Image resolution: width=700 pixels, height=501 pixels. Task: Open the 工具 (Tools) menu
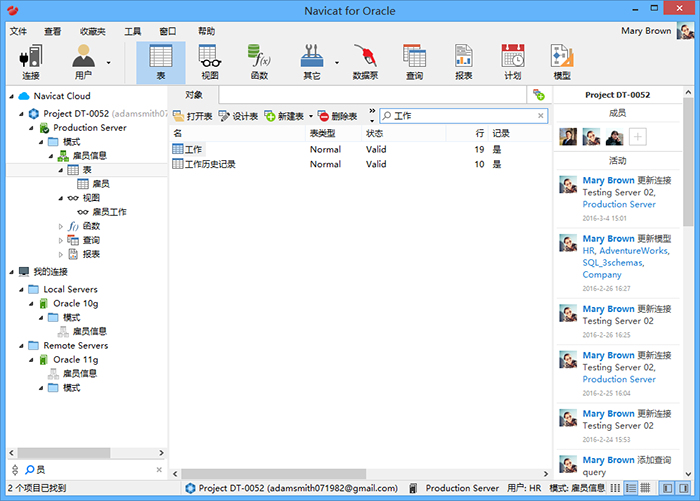pyautogui.click(x=133, y=31)
